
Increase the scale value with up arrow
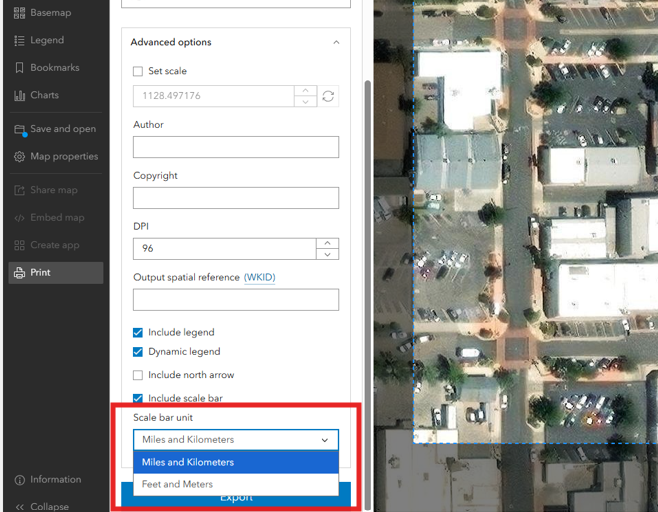tap(306, 91)
